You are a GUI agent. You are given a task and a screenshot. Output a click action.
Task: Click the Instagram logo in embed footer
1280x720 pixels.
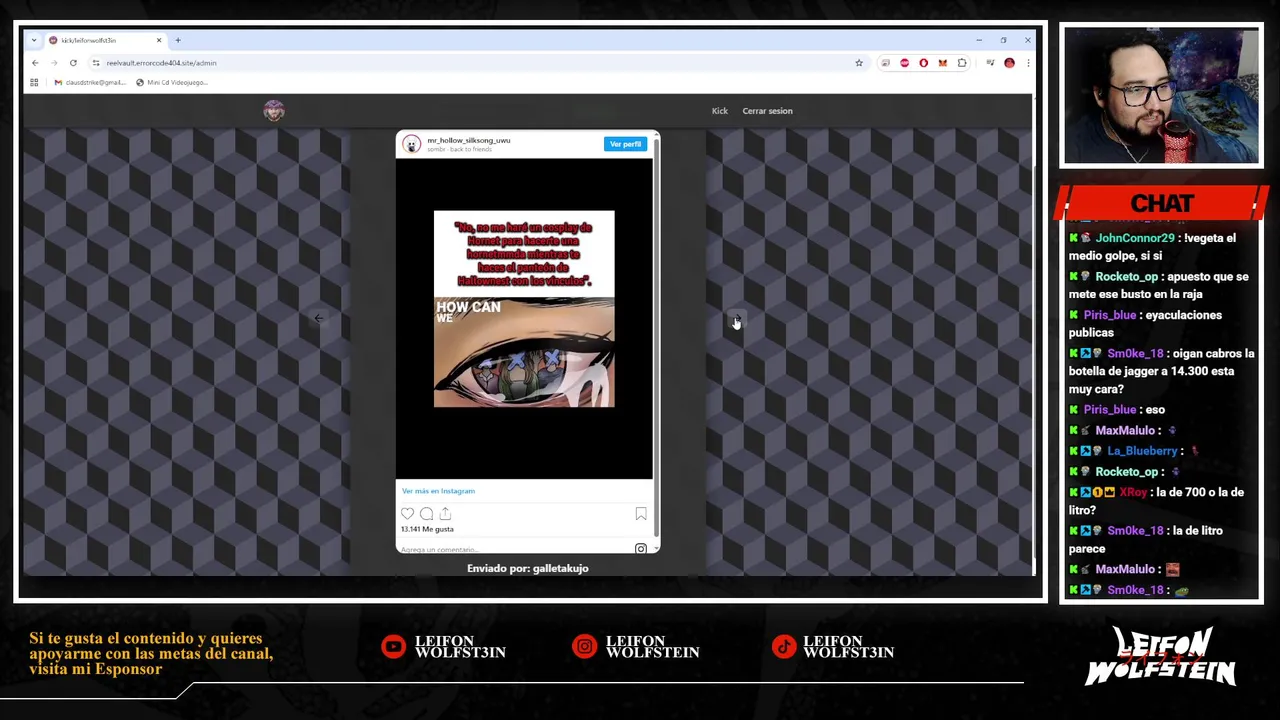coord(641,548)
